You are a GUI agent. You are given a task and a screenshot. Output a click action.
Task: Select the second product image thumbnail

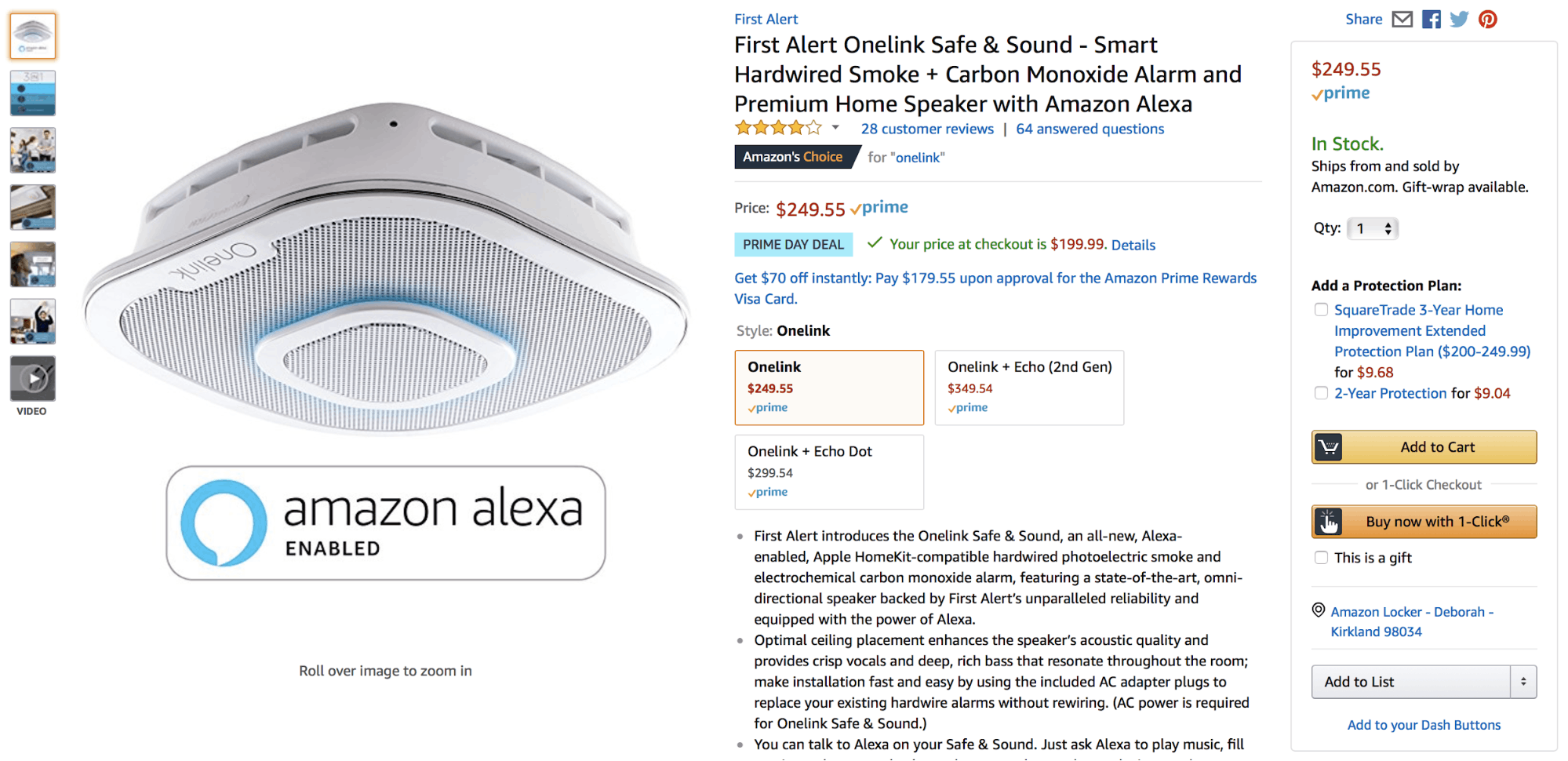(33, 93)
